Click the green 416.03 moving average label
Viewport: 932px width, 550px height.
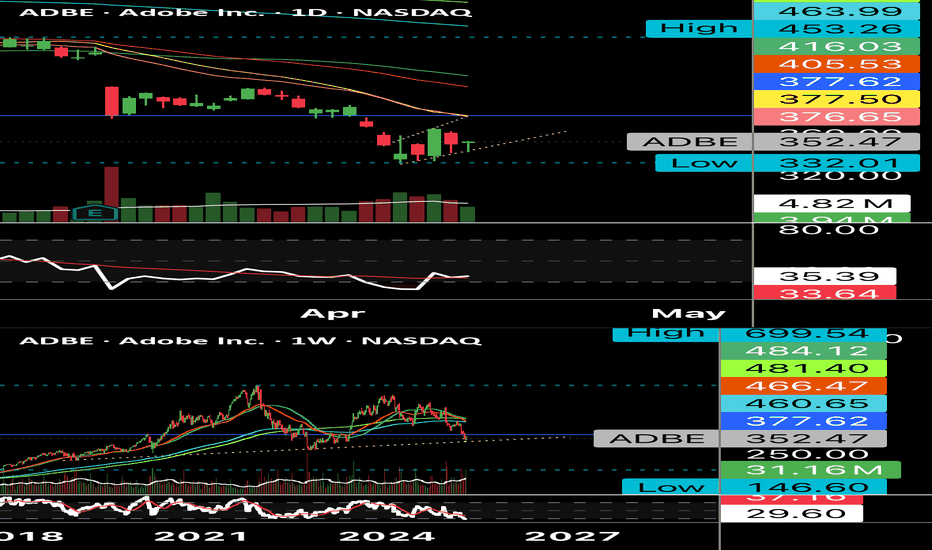click(836, 46)
